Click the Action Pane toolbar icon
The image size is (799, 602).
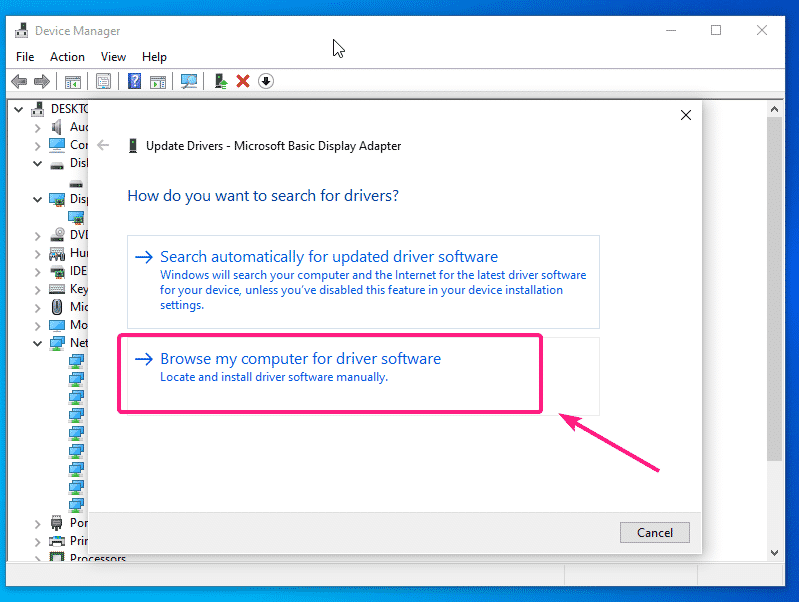[158, 82]
